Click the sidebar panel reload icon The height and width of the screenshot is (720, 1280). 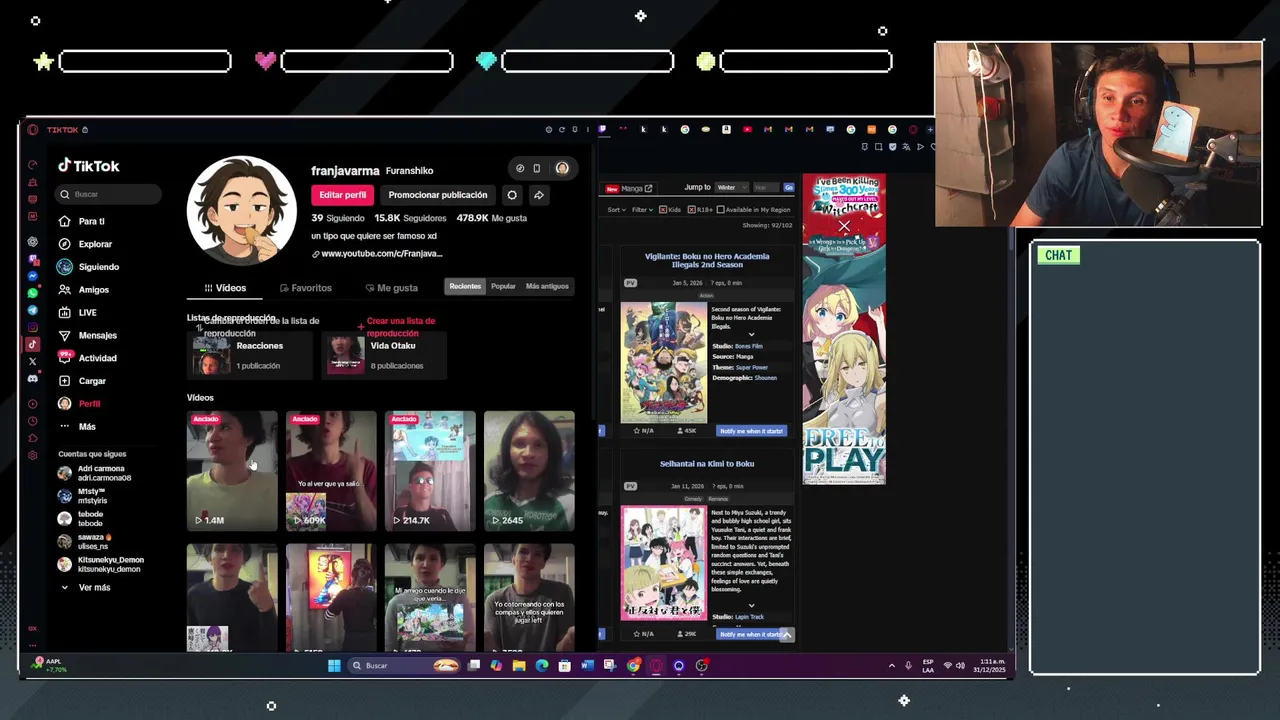click(562, 129)
